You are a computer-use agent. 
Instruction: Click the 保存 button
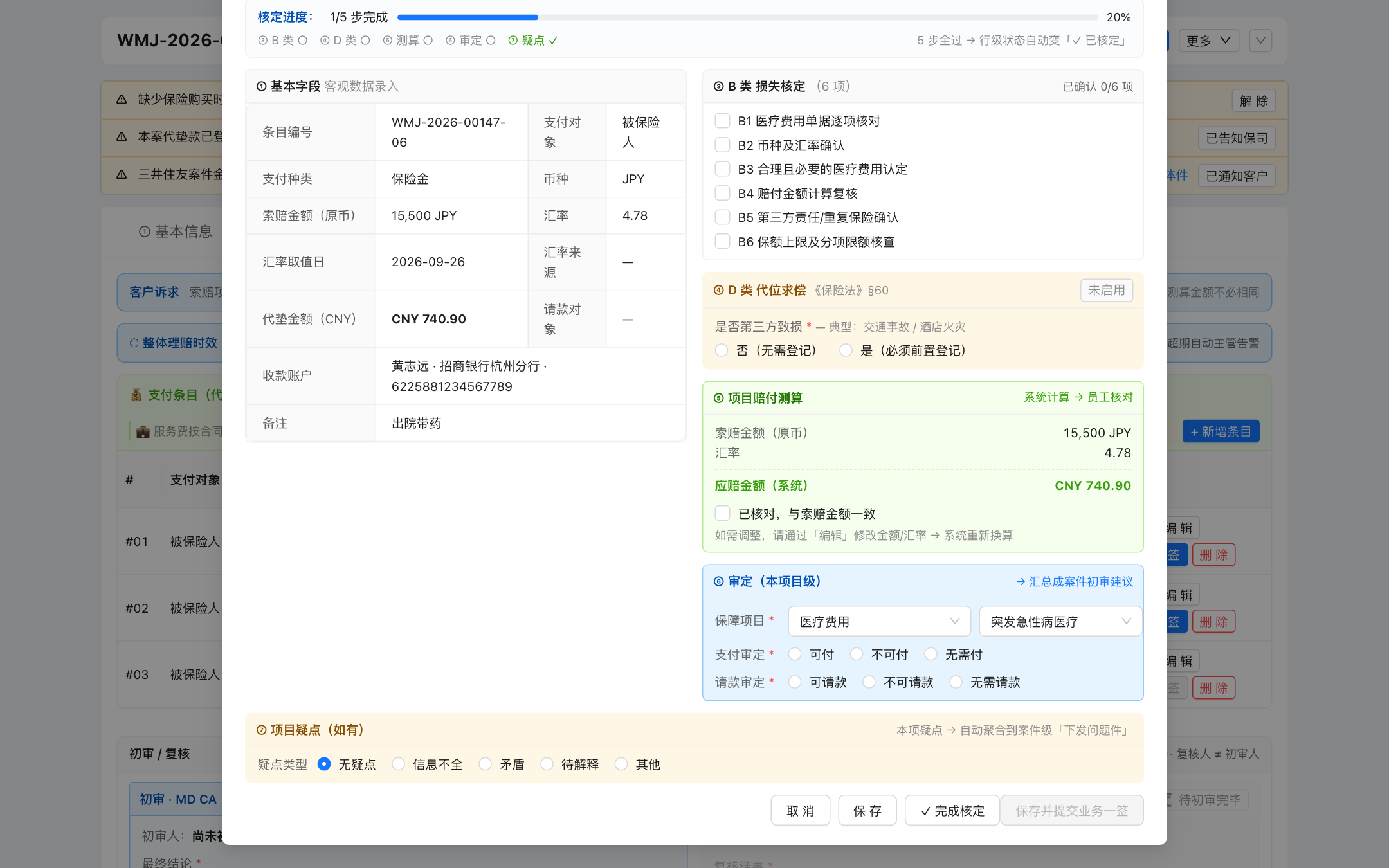(x=867, y=811)
